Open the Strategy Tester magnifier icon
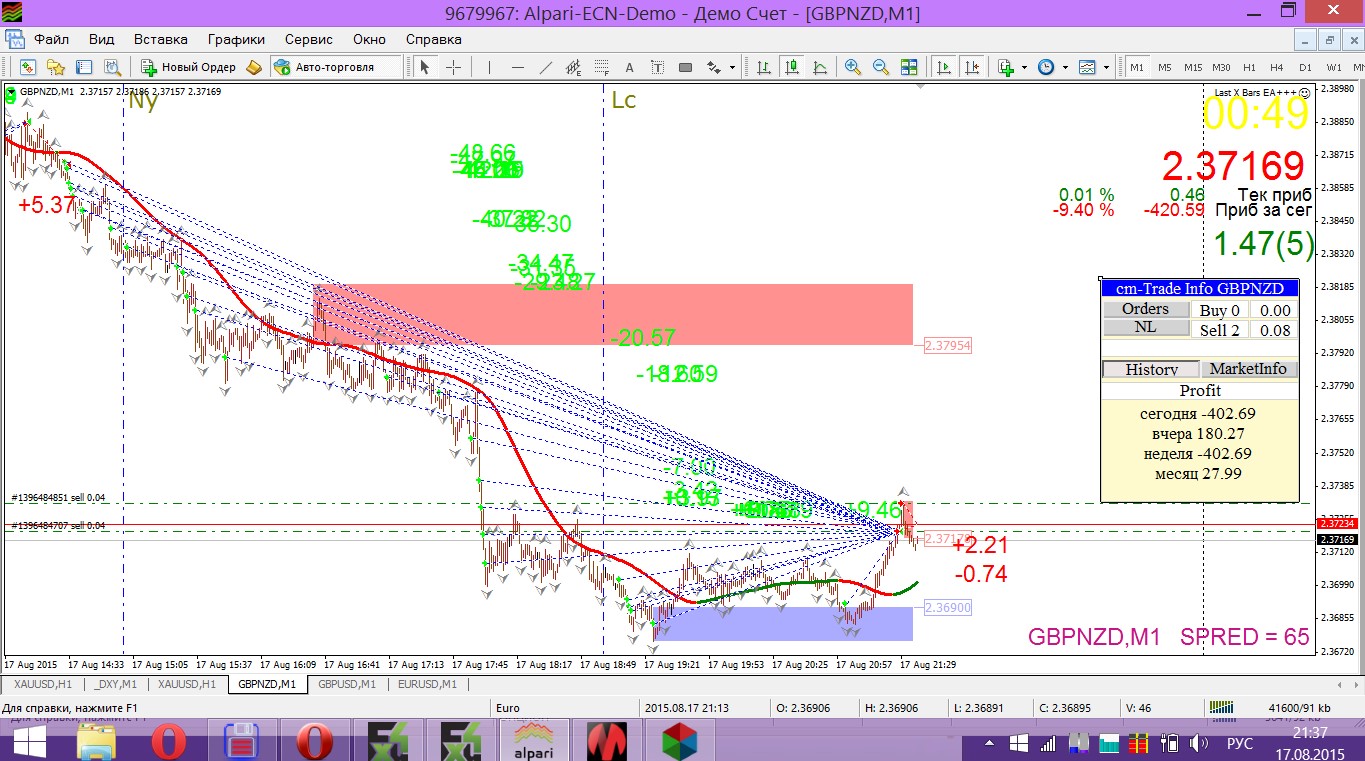Image resolution: width=1365 pixels, height=761 pixels. (x=112, y=67)
